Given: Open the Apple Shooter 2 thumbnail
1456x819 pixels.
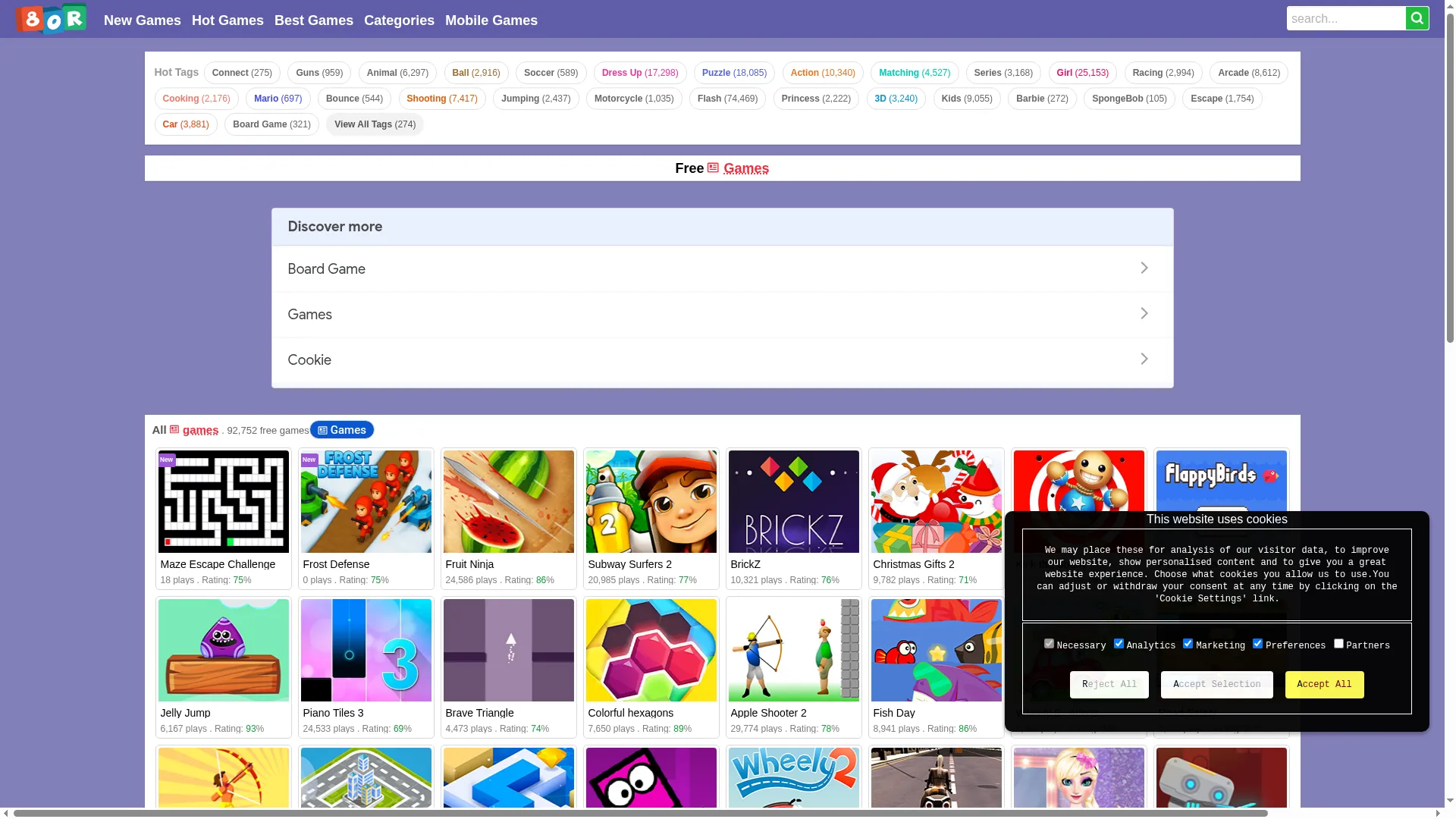Looking at the screenshot, I should [x=793, y=650].
